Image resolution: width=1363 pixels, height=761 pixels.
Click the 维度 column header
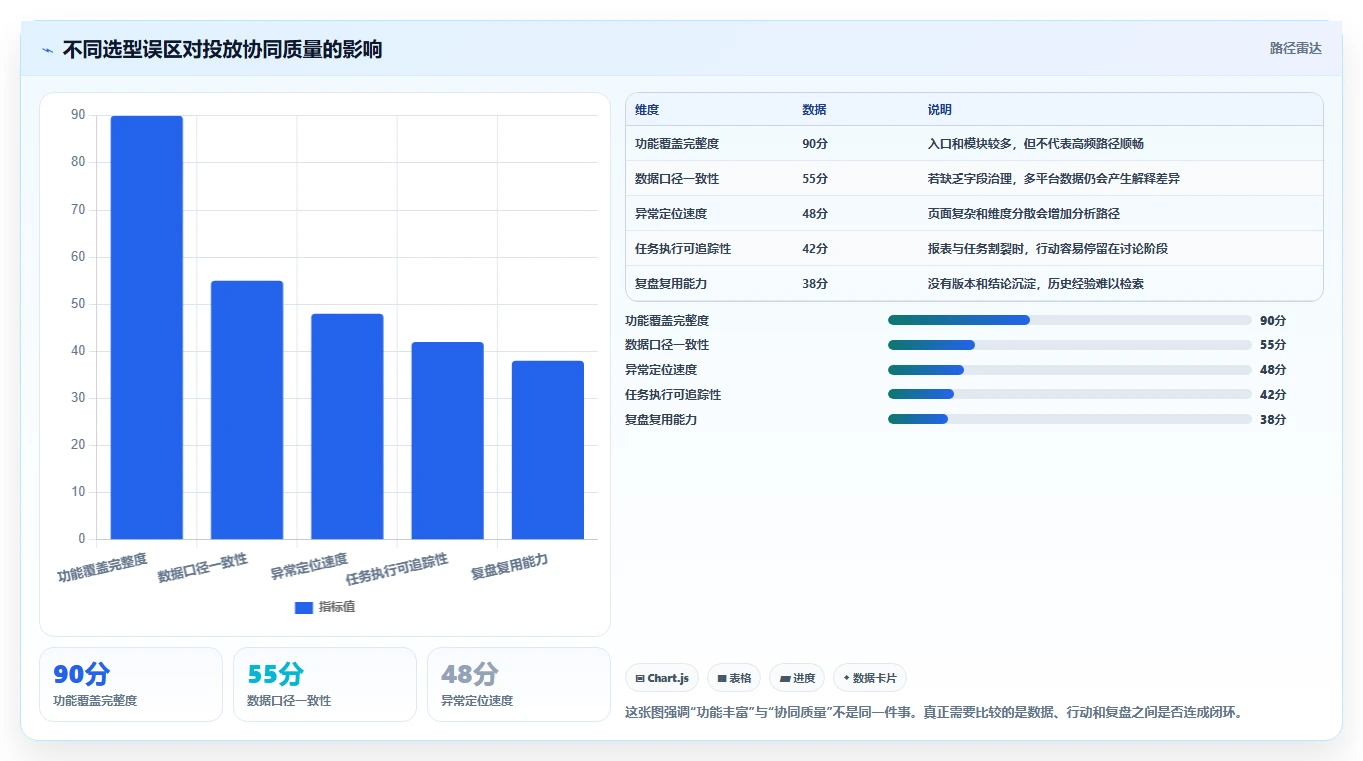pos(647,110)
